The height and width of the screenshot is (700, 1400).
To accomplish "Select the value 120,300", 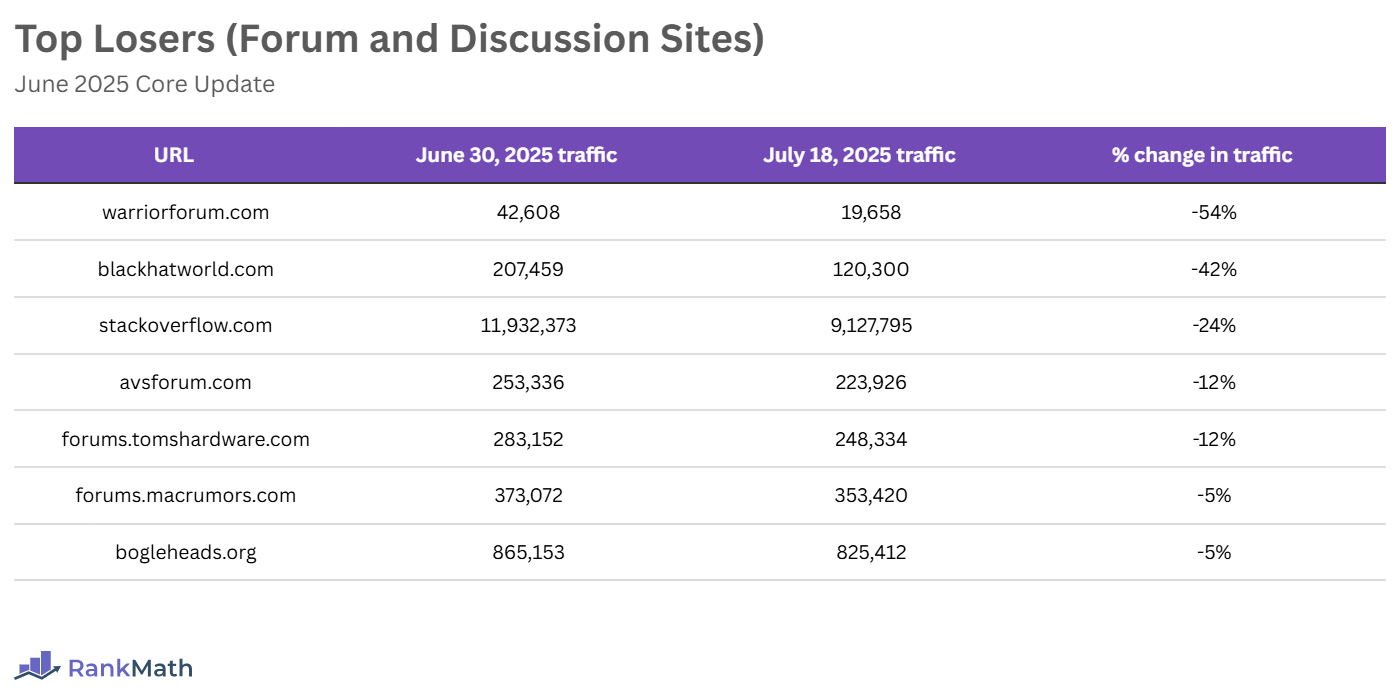I will click(x=871, y=269).
